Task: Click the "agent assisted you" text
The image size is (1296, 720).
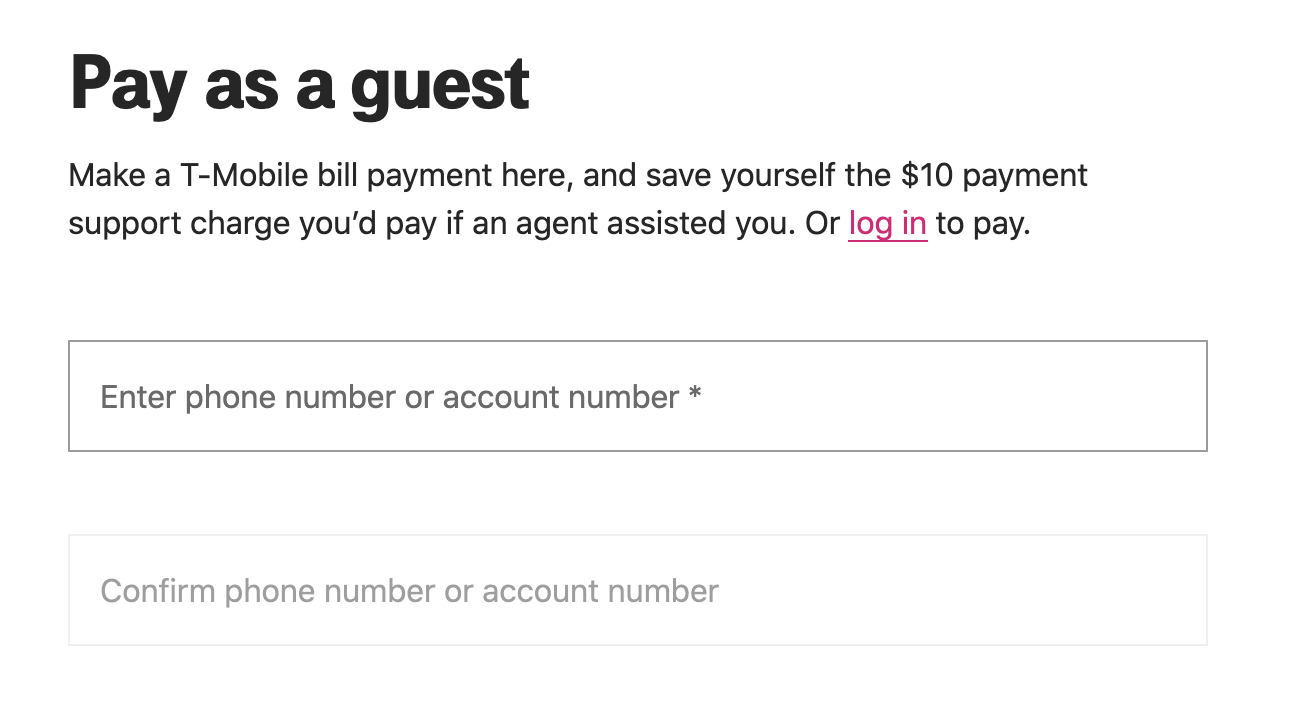Action: pos(635,223)
